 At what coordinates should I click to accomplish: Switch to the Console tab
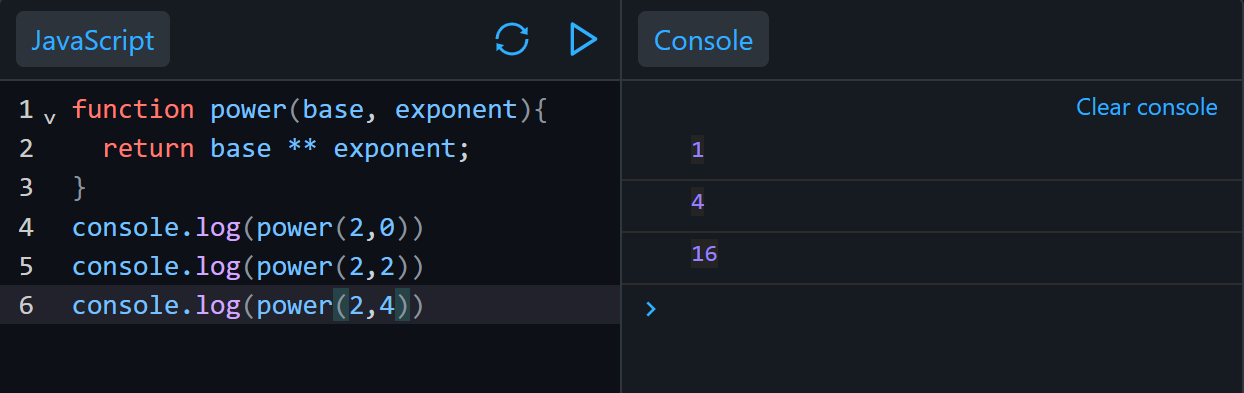(703, 40)
